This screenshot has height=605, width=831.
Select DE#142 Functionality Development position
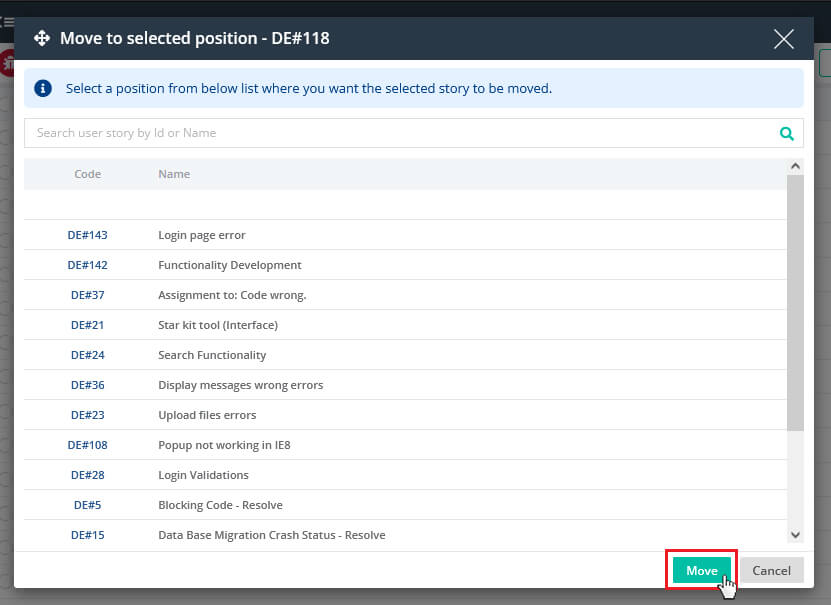[405, 265]
